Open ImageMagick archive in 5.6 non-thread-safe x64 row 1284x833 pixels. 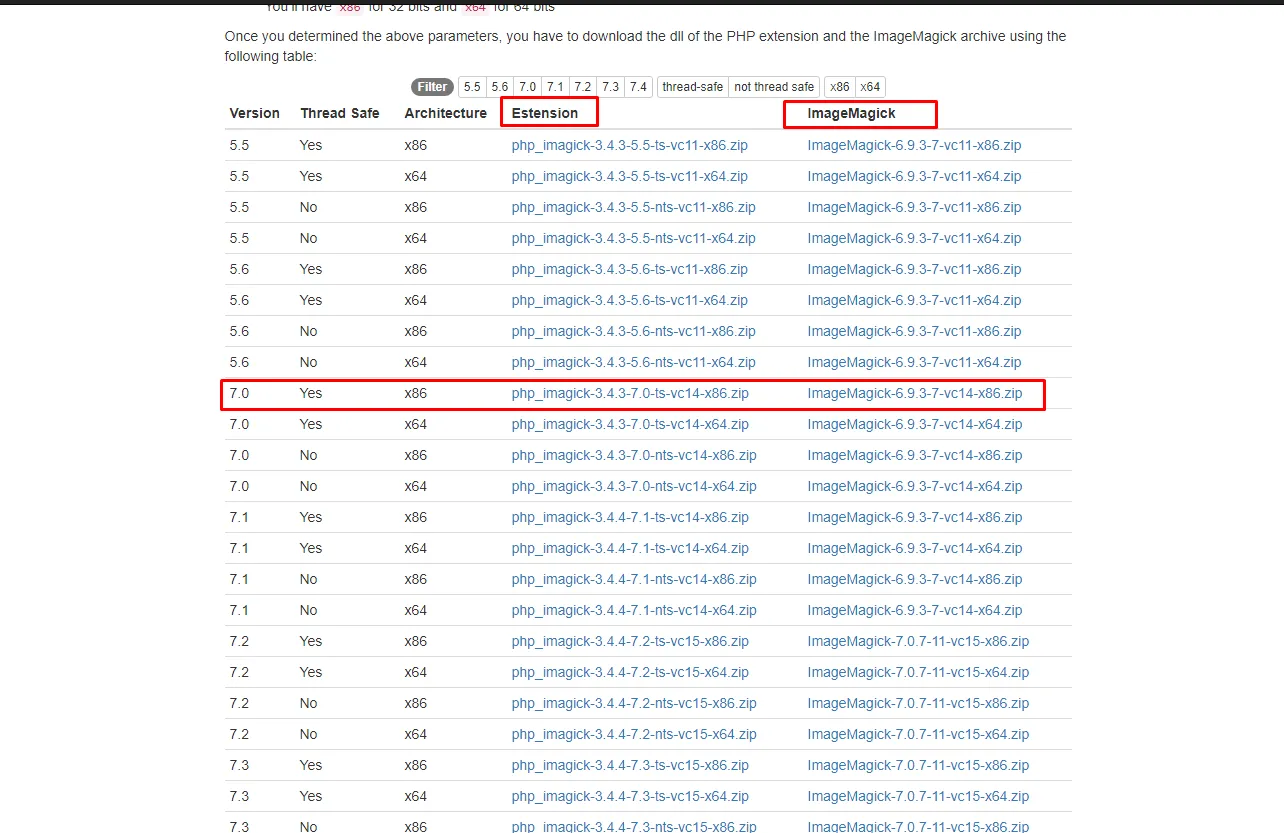click(x=915, y=362)
